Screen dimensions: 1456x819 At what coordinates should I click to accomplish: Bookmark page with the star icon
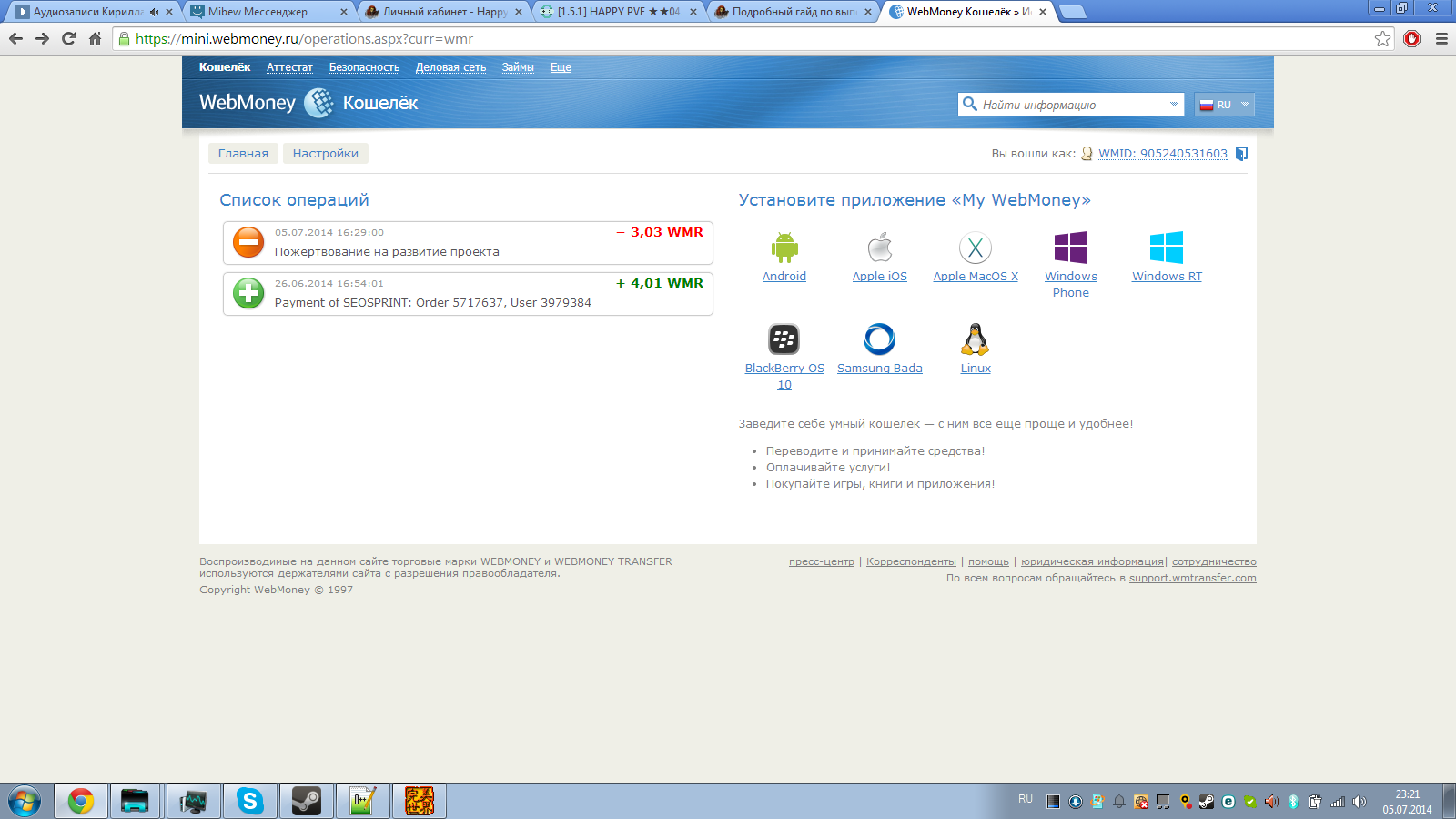(x=1383, y=38)
